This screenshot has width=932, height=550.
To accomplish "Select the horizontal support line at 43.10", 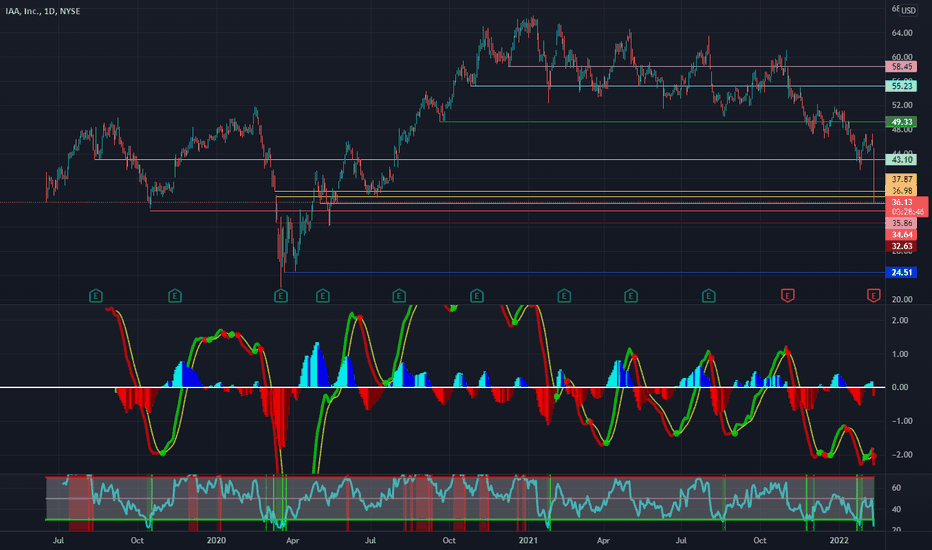I will tap(490, 159).
